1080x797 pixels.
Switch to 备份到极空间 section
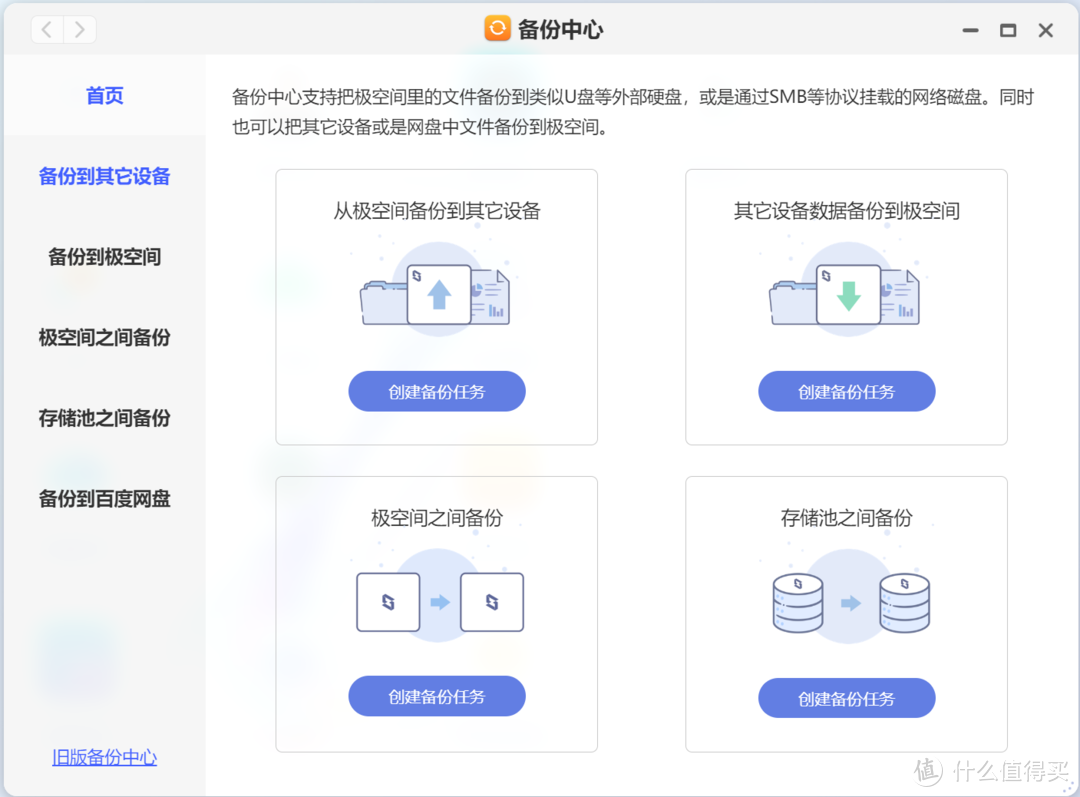(104, 257)
